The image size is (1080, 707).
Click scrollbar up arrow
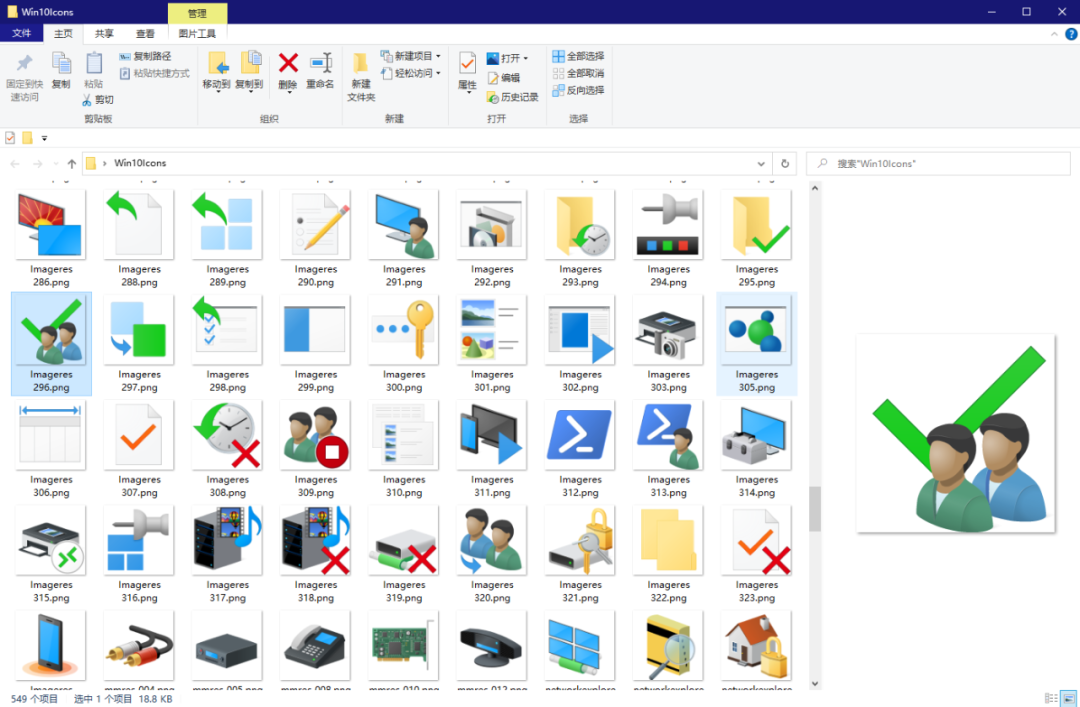(x=815, y=188)
